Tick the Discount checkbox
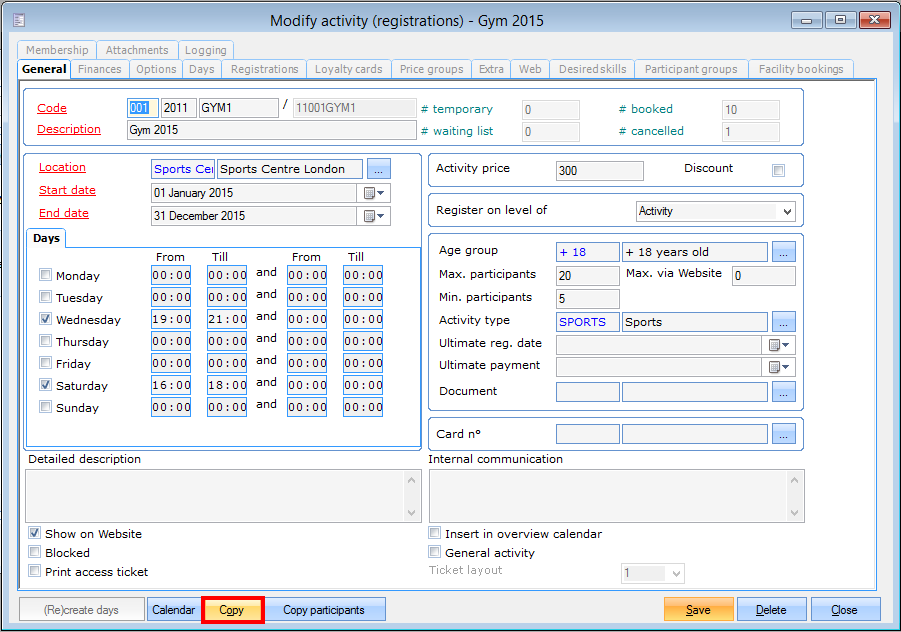The image size is (901, 632). coord(778,171)
